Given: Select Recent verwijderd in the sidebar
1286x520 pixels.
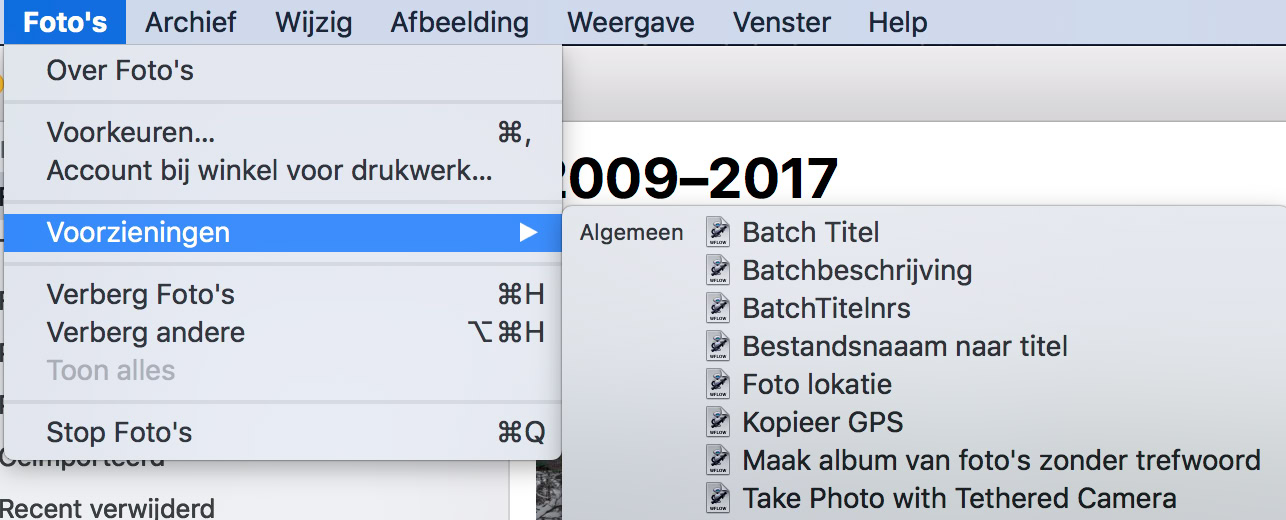Looking at the screenshot, I should coord(107,509).
